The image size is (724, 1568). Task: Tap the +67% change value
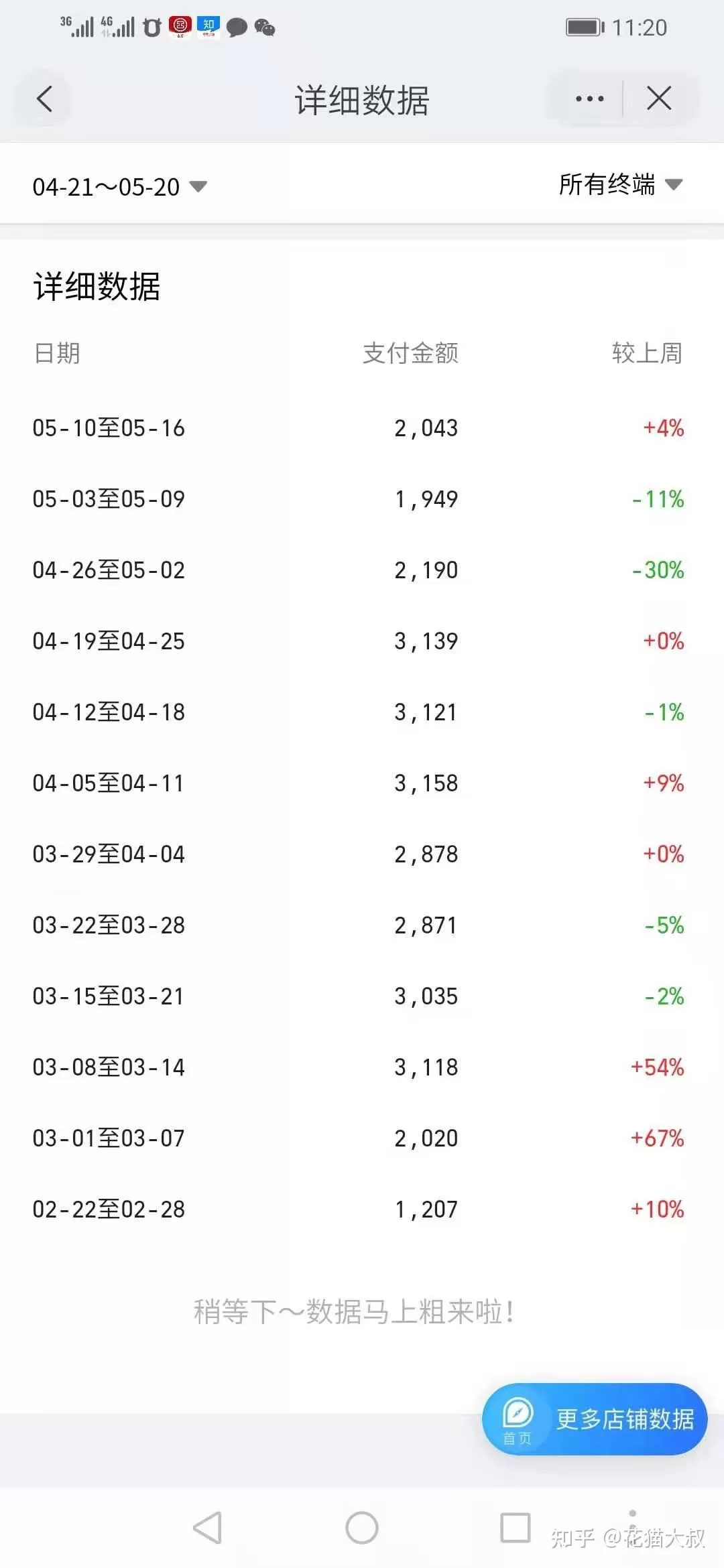tap(657, 1138)
